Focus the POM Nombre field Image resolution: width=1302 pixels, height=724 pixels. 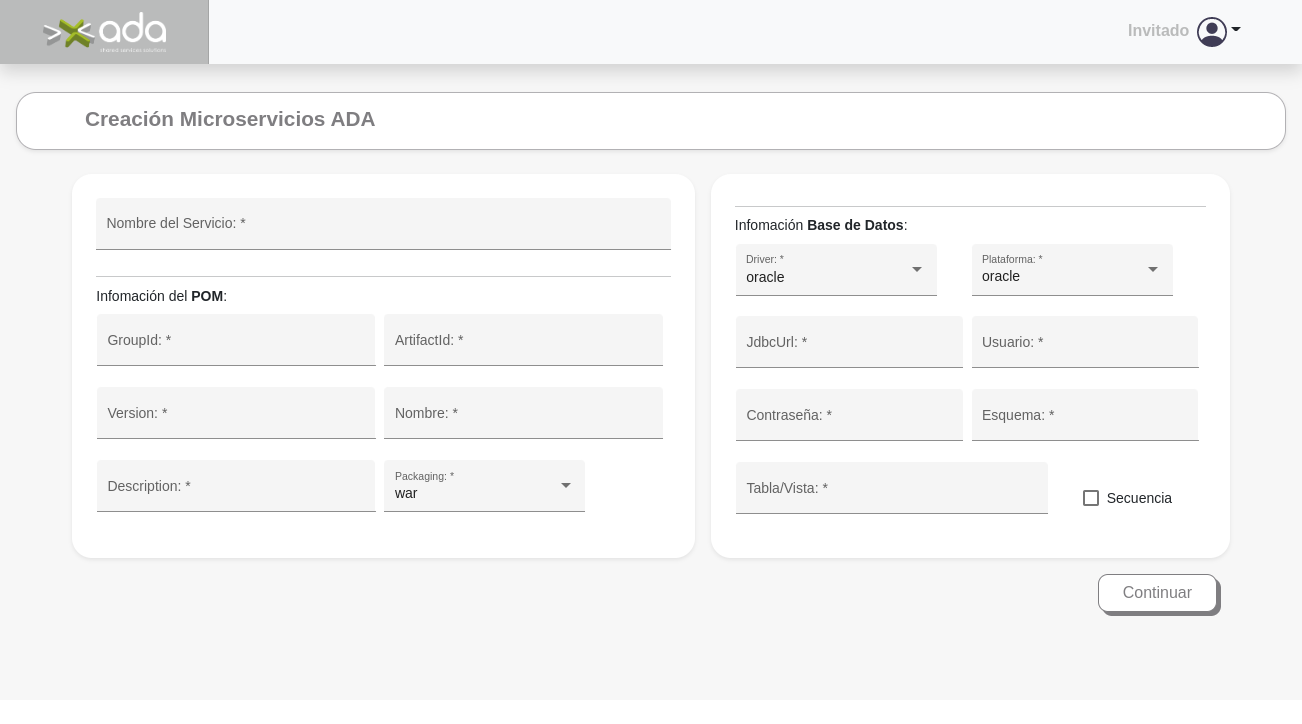[x=523, y=414]
